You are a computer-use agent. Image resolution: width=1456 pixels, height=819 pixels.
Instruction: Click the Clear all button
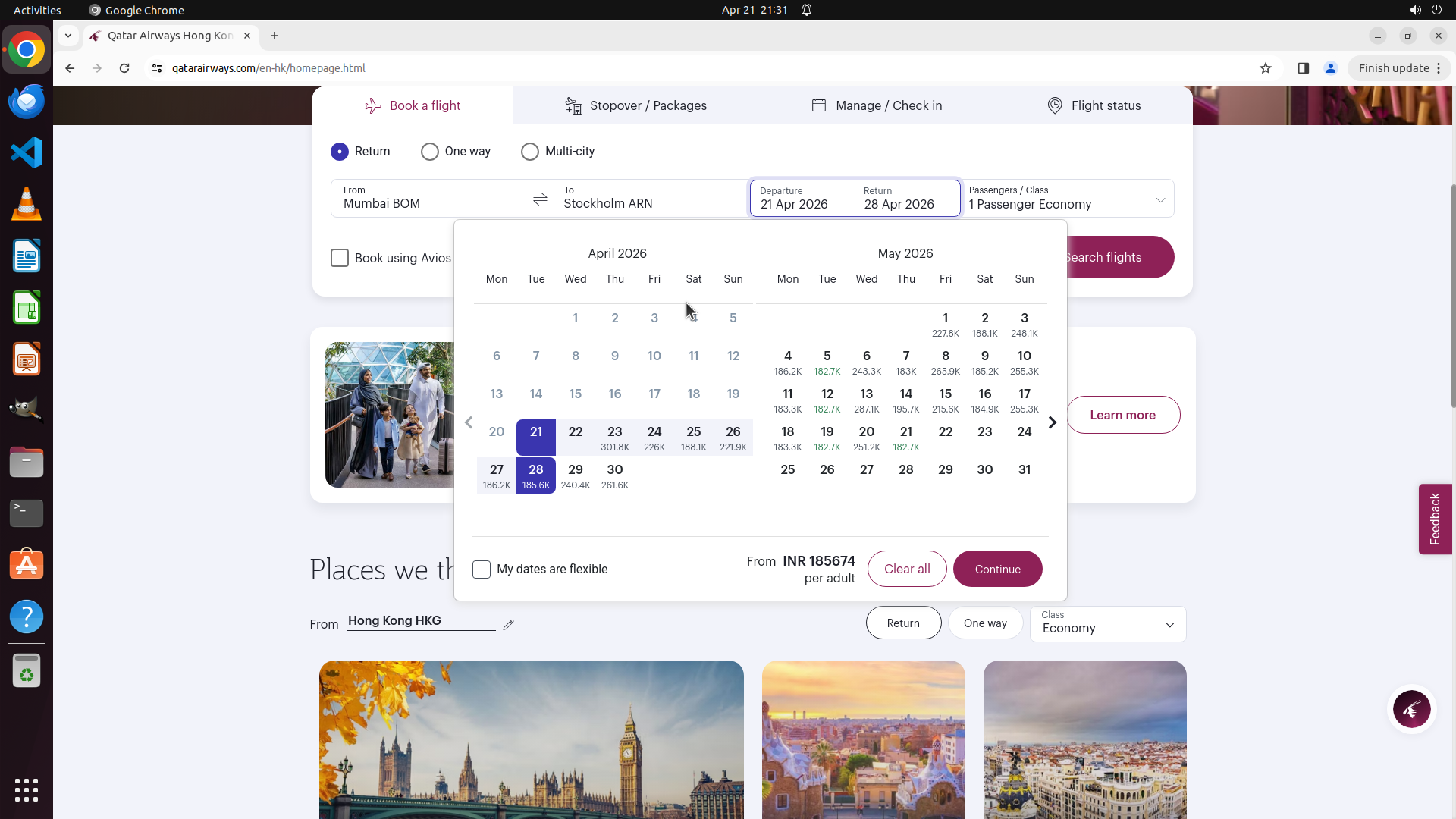pyautogui.click(x=907, y=570)
